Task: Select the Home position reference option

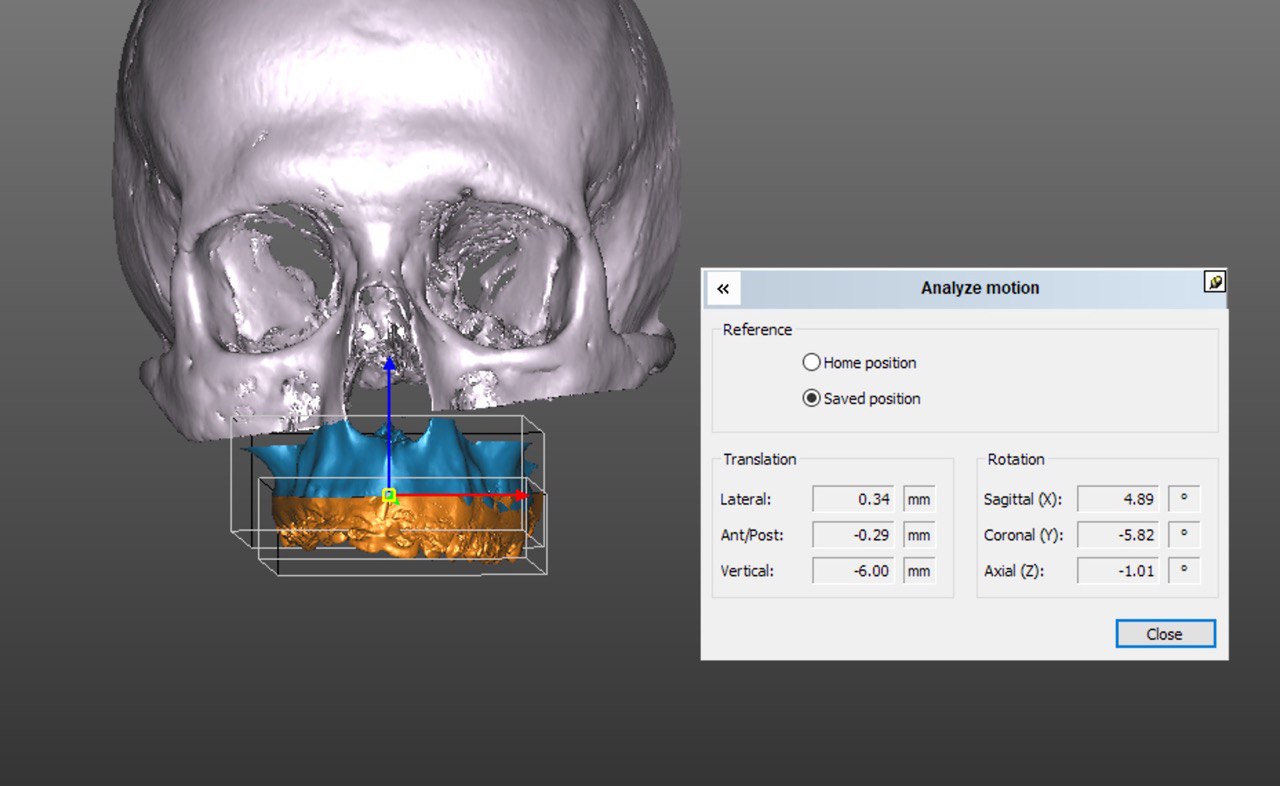Action: tap(812, 363)
